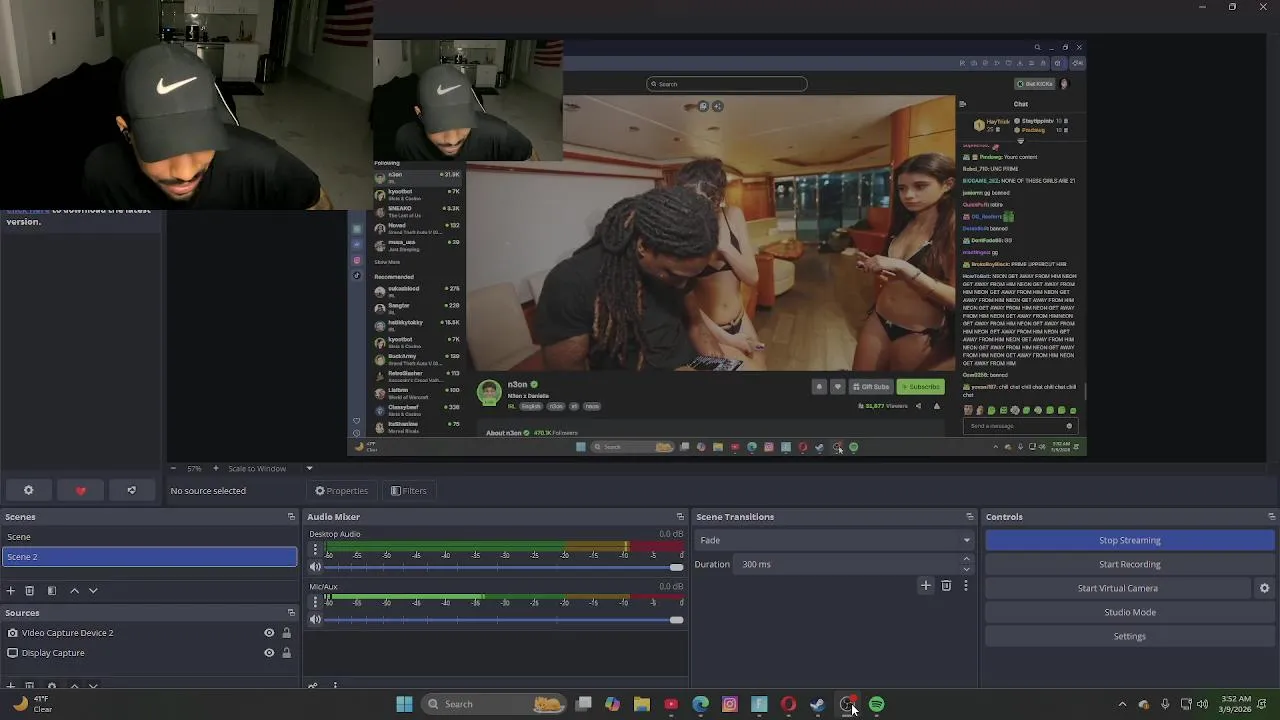Open File Explorer from the taskbar
This screenshot has height=720, width=1280.
(642, 704)
